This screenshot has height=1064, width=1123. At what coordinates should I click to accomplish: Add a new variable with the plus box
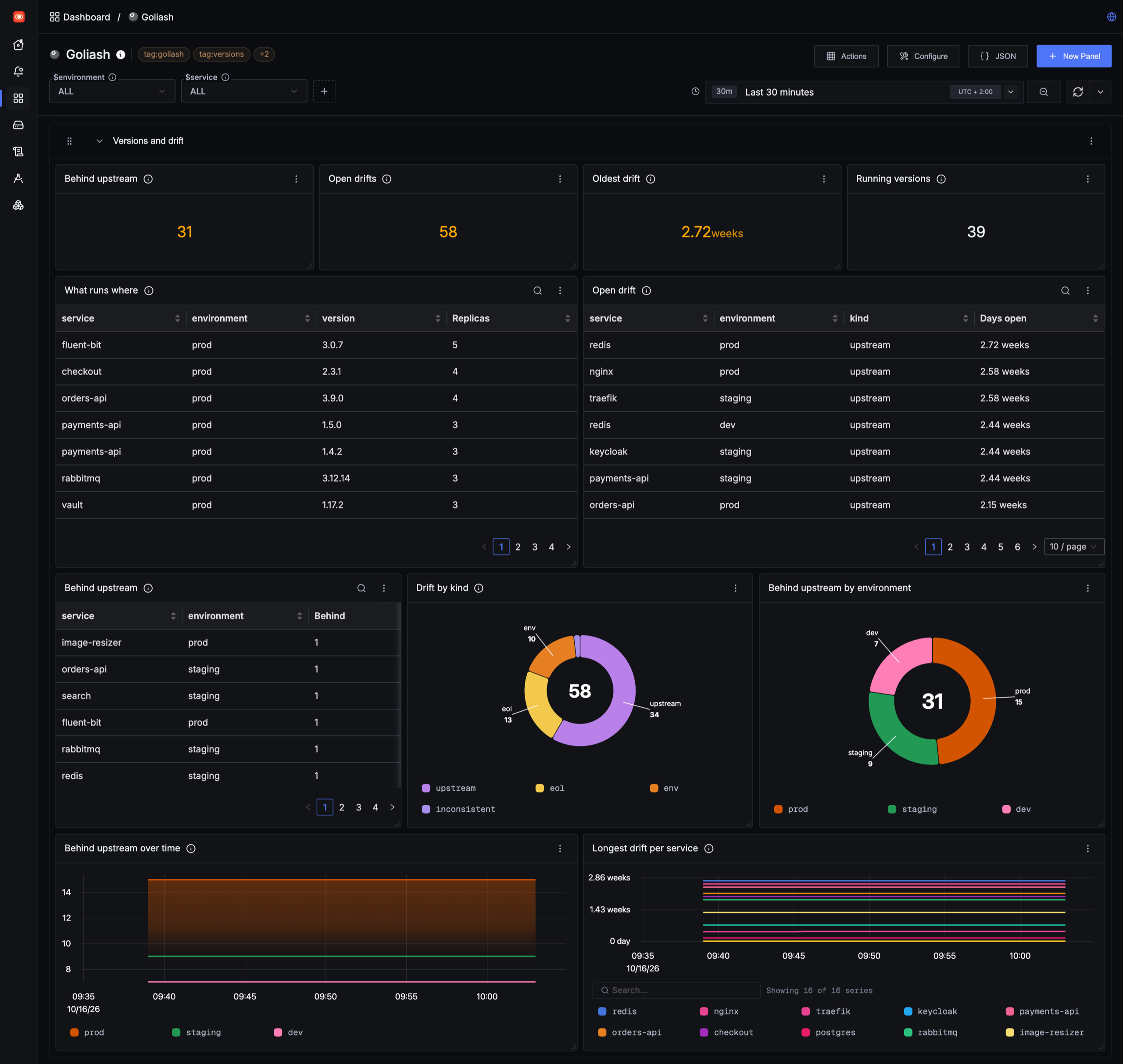pyautogui.click(x=324, y=91)
